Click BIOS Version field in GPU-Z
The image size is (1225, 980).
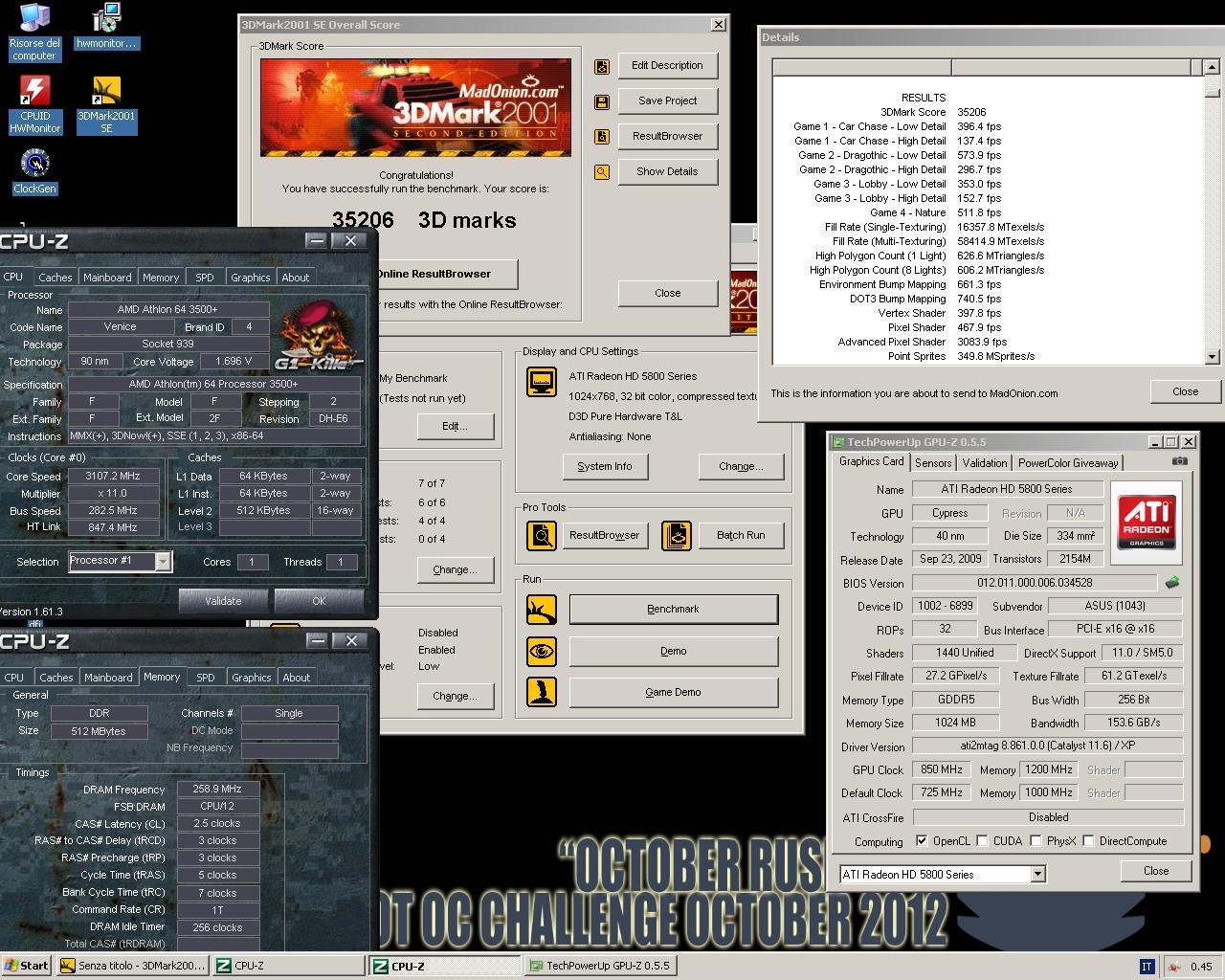(1035, 583)
